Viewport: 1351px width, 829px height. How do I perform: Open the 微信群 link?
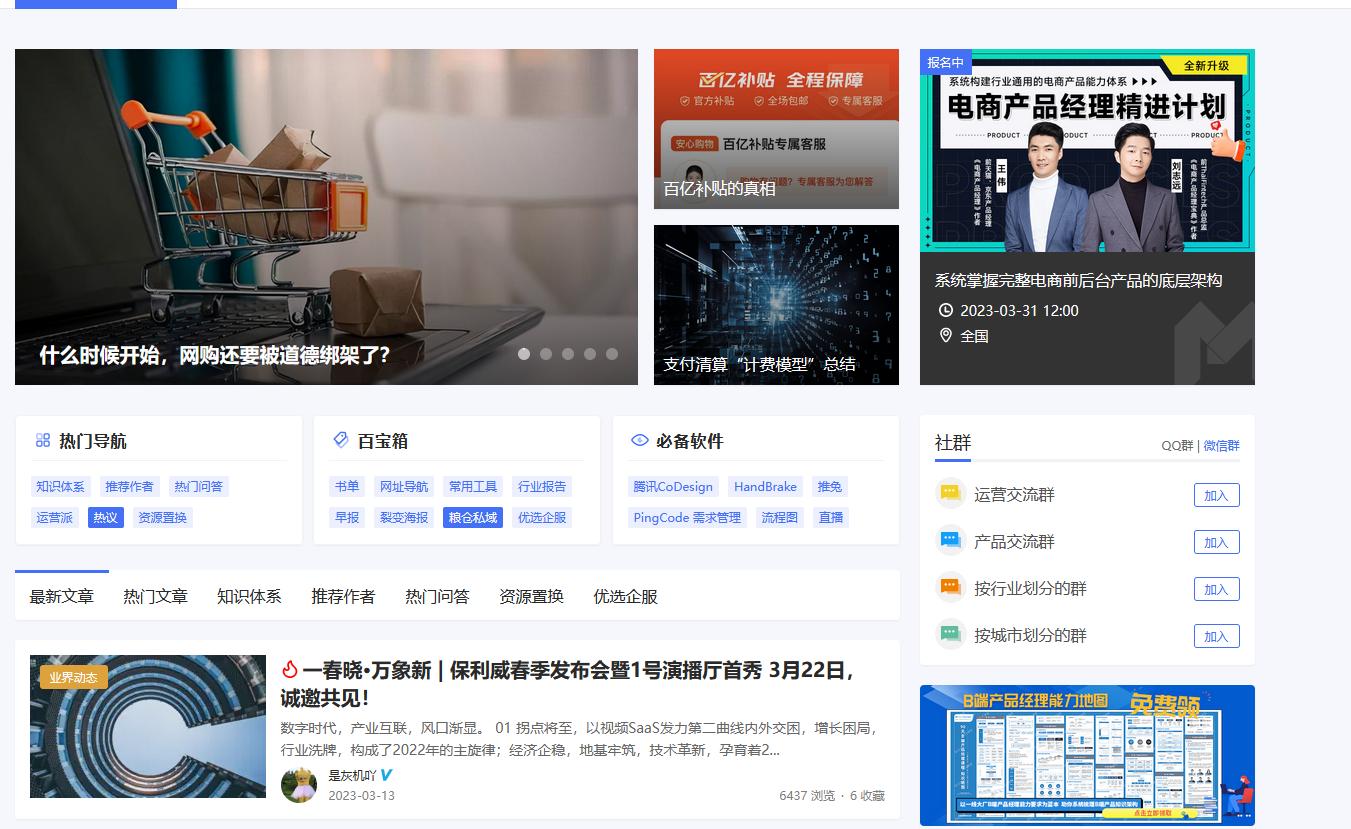click(x=1222, y=445)
